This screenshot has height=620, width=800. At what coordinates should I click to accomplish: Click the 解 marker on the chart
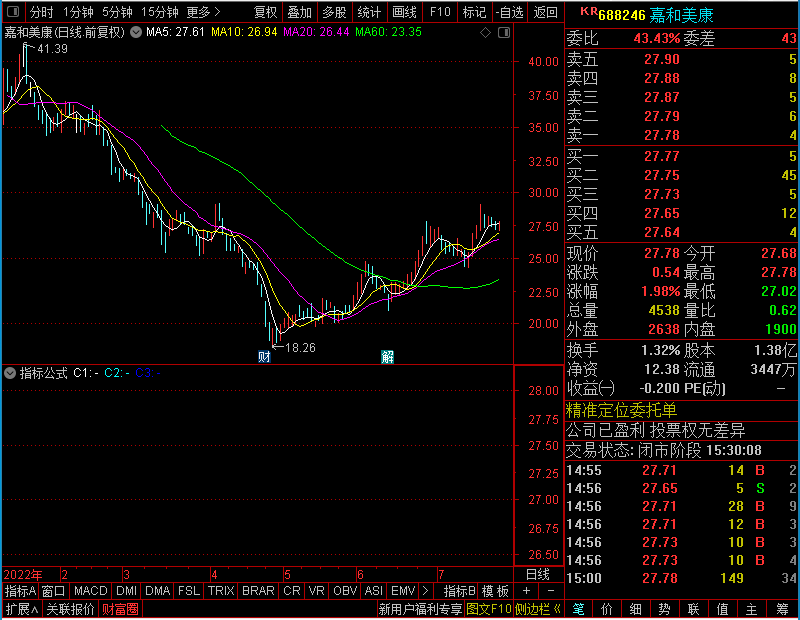[388, 356]
